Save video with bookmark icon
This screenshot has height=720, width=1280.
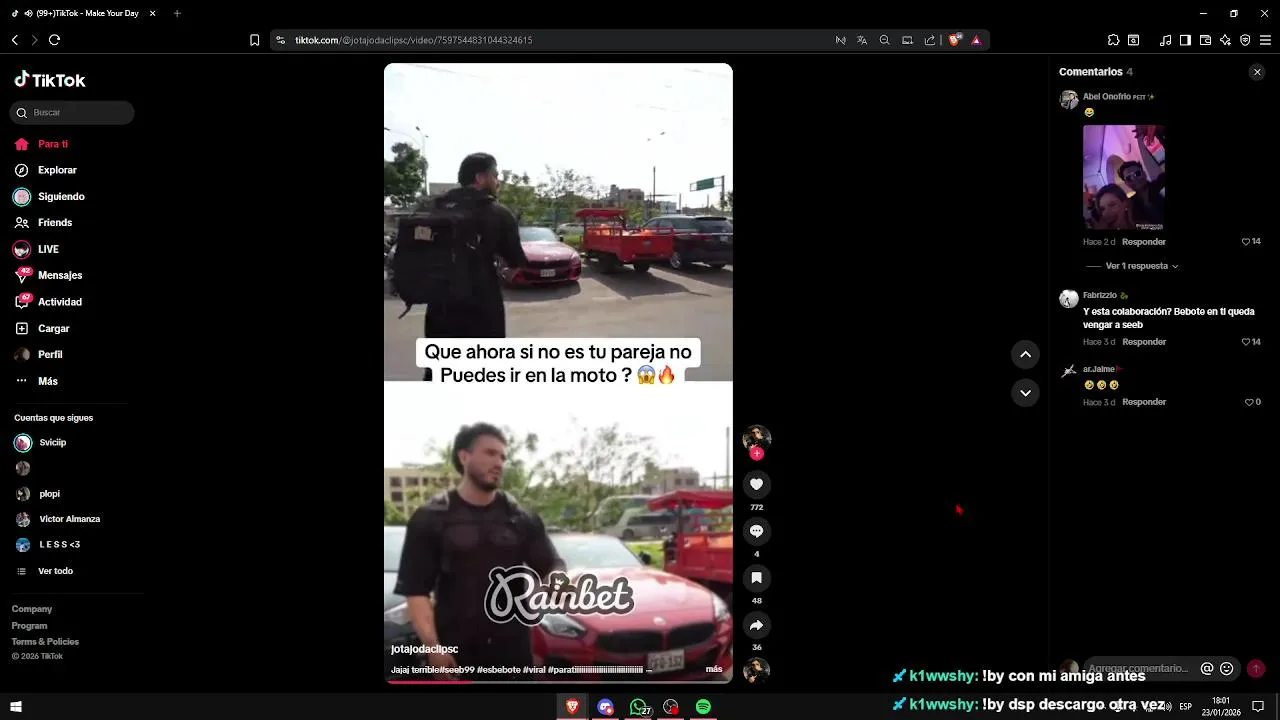coord(756,578)
